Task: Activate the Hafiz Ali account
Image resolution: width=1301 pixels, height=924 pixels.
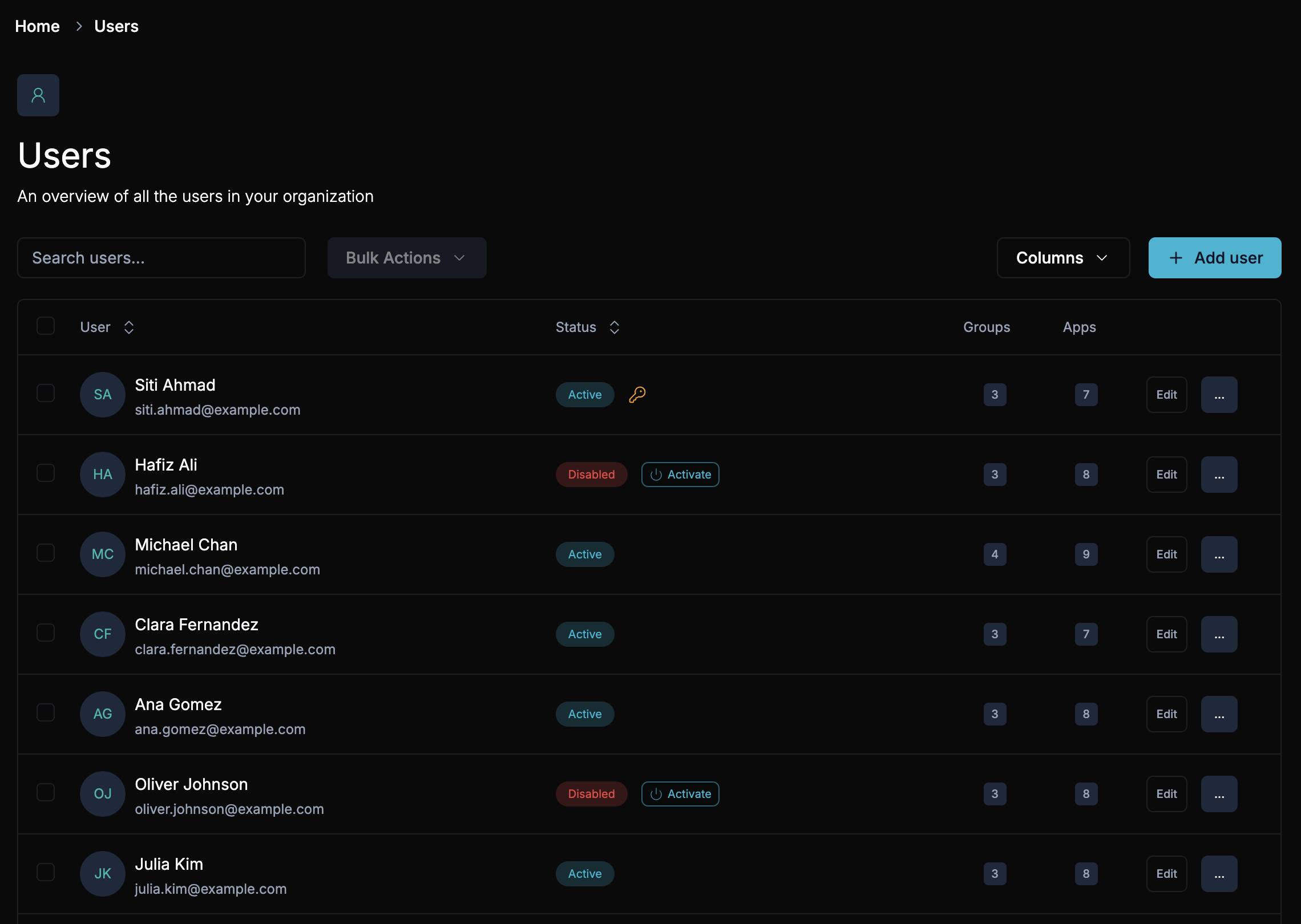Action: 680,475
